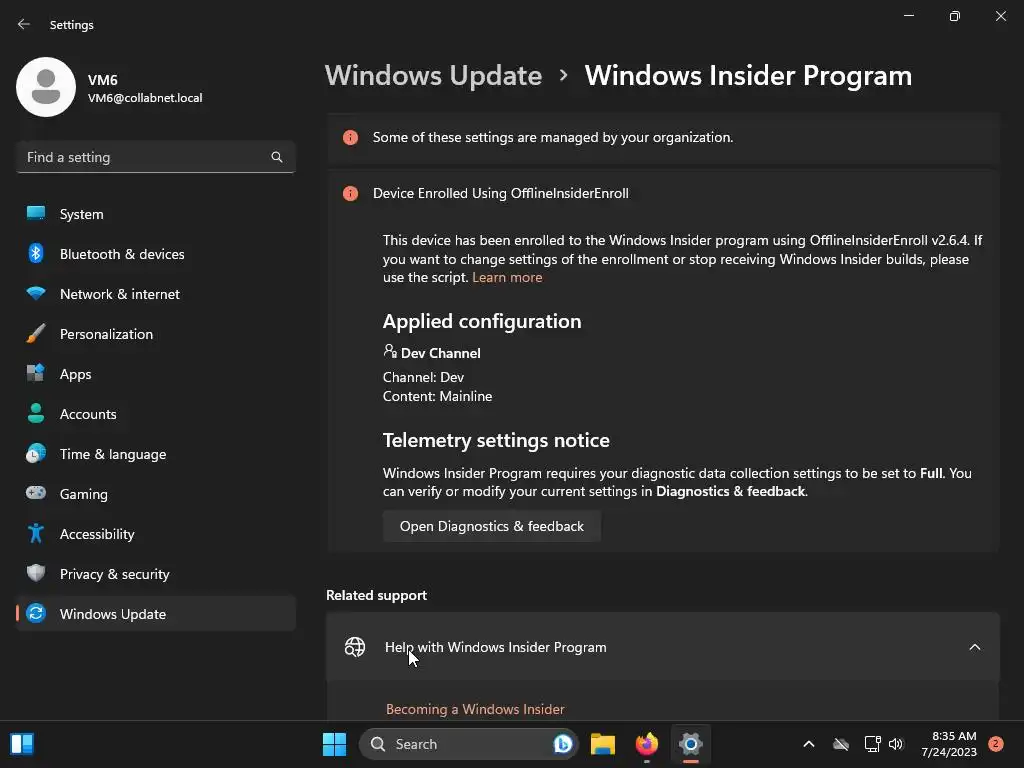Select Windows Update in sidebar
1024x768 pixels.
click(155, 613)
